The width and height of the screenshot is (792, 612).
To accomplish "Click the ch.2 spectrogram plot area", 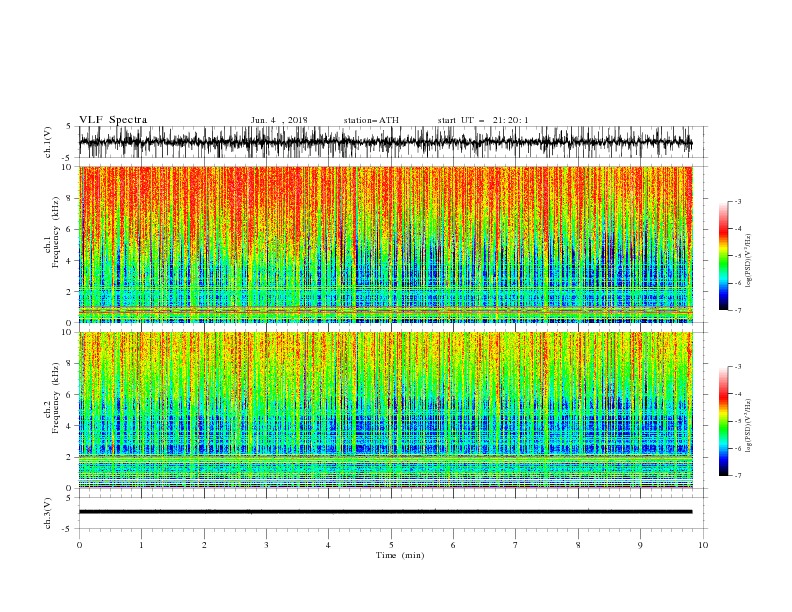I will pos(385,410).
